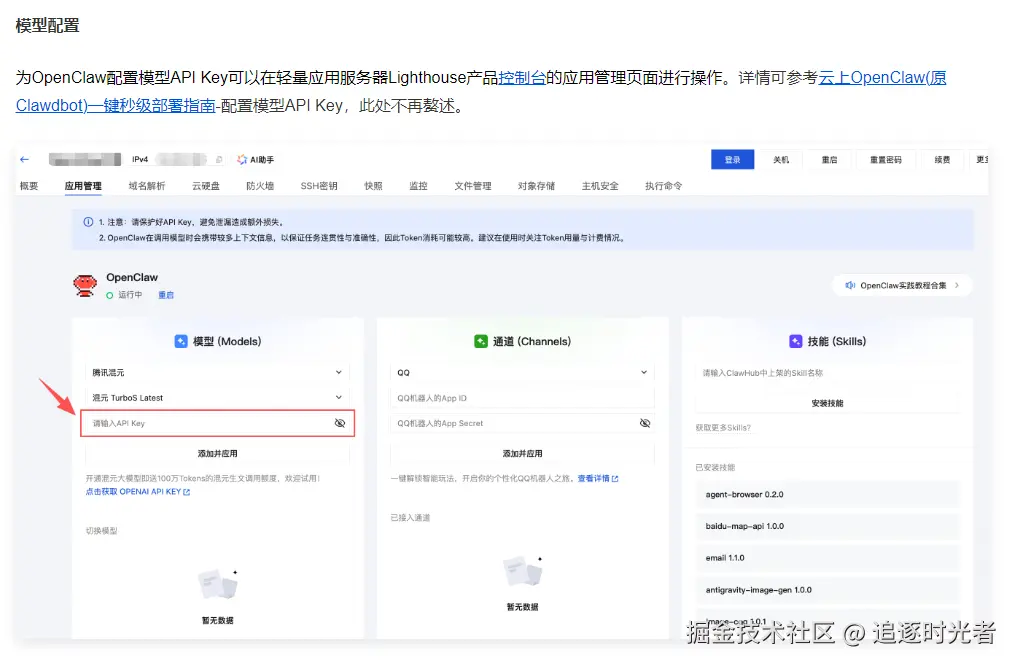Open the SSH密钥 tab

(x=319, y=186)
